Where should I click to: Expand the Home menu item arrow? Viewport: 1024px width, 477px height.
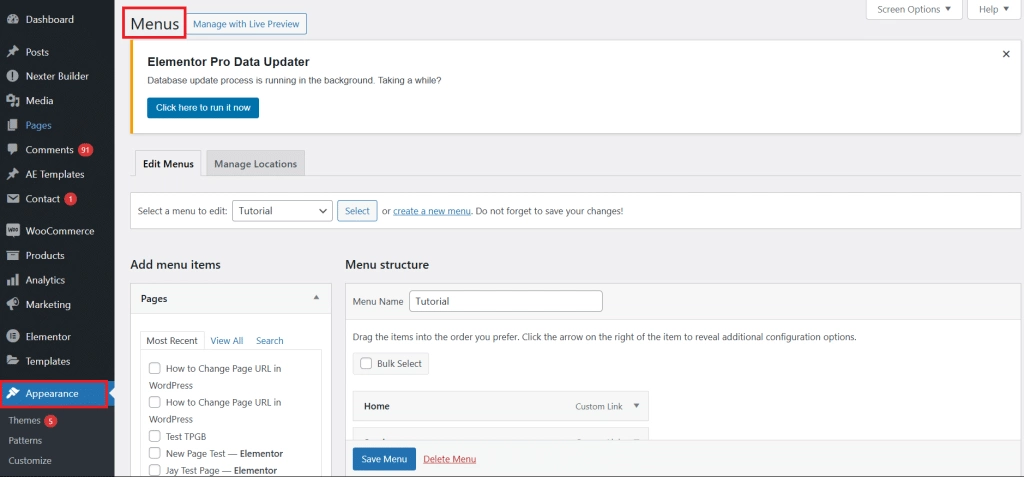pos(638,406)
